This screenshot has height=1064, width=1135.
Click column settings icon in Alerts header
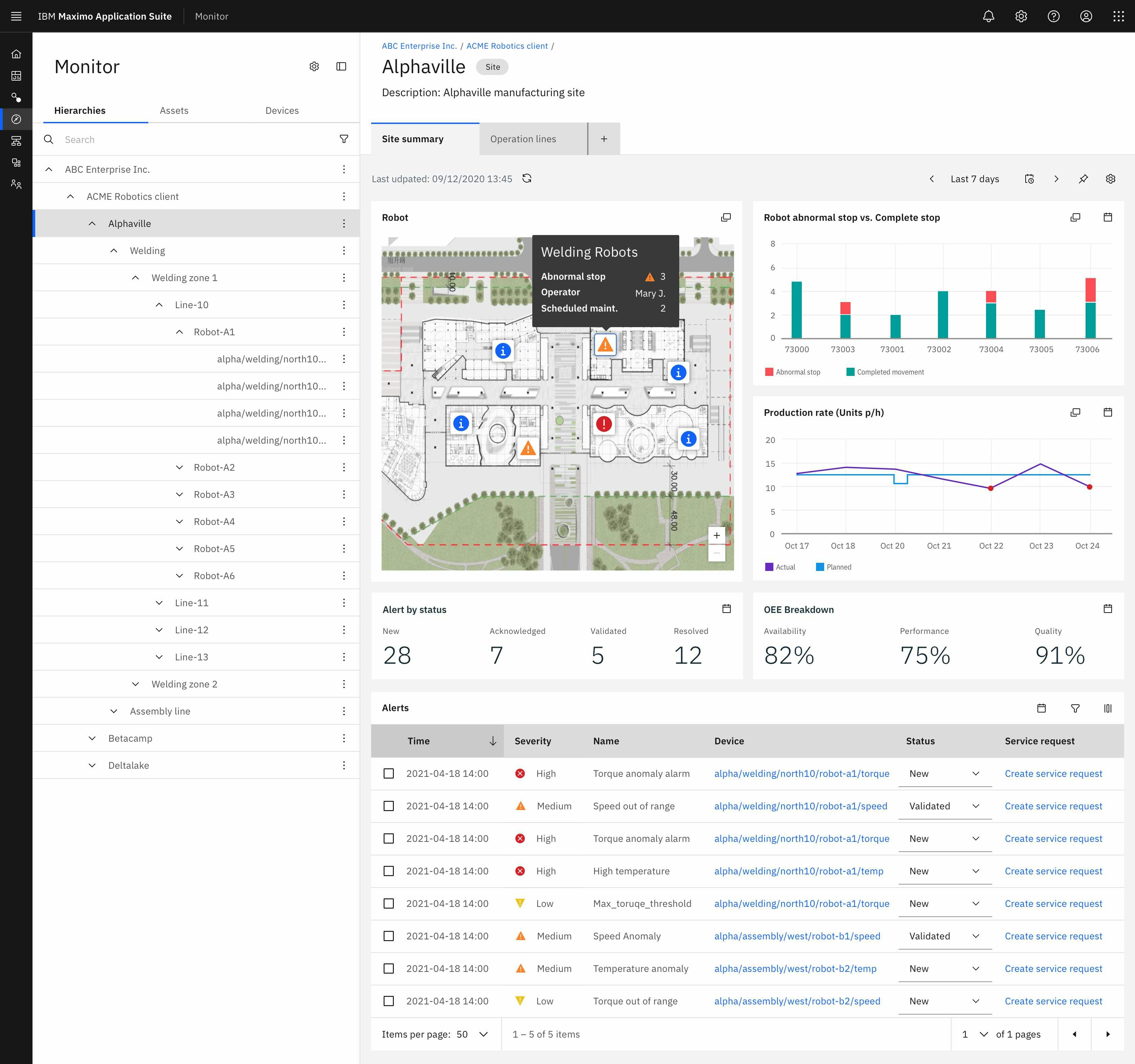click(1108, 708)
